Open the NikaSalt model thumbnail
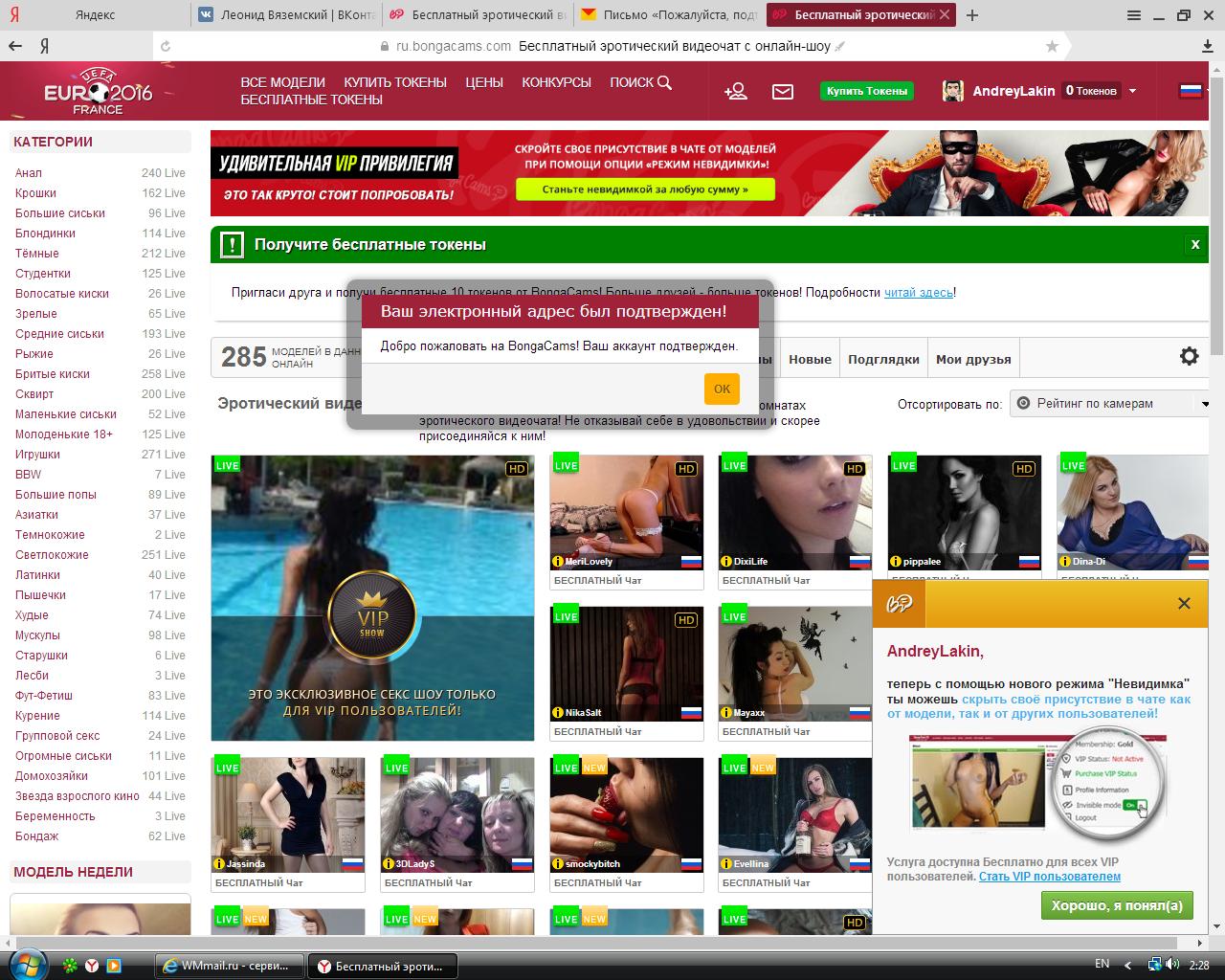This screenshot has width=1225, height=980. 626,662
